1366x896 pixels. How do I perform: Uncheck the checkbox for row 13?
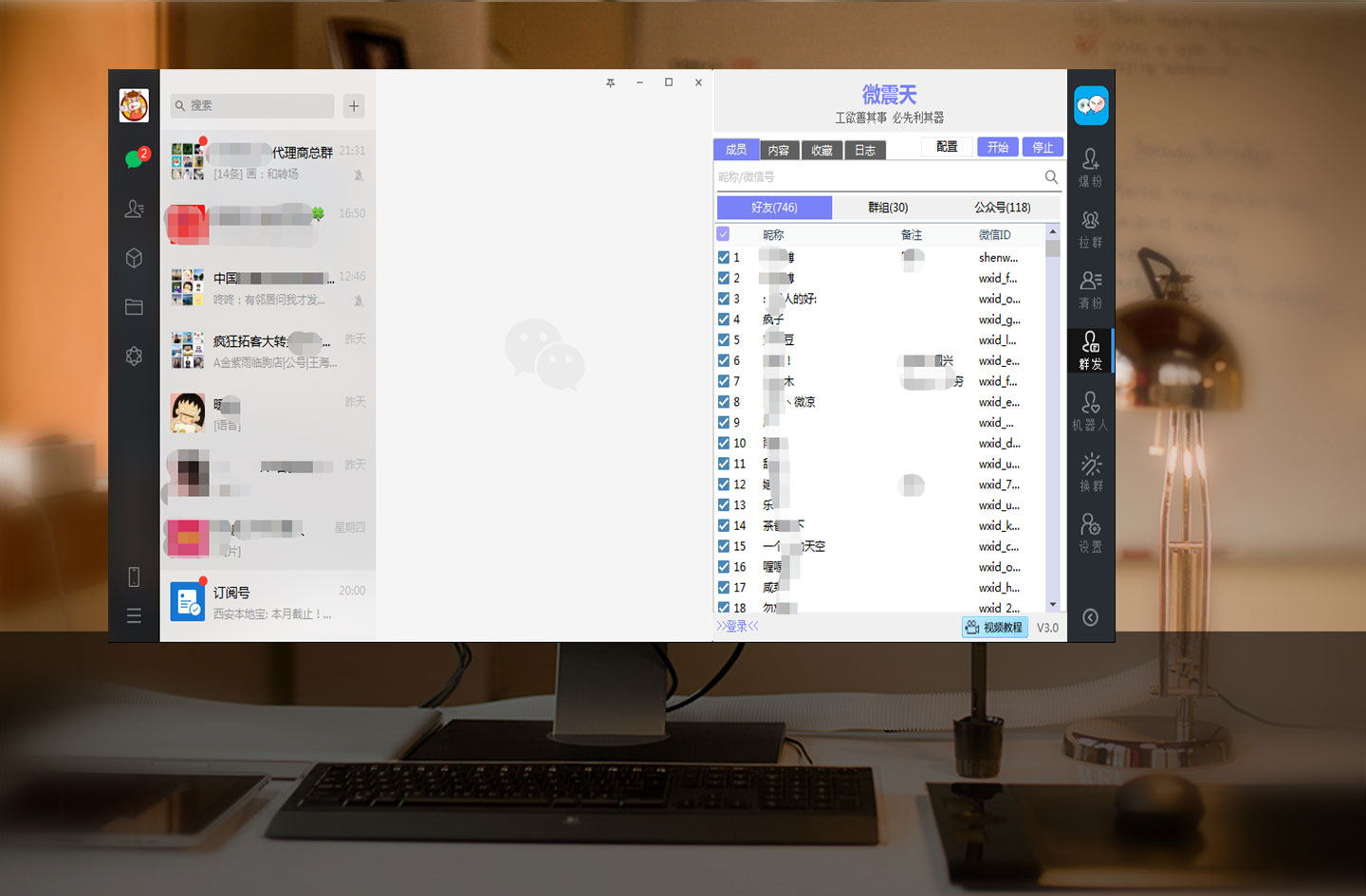(724, 505)
